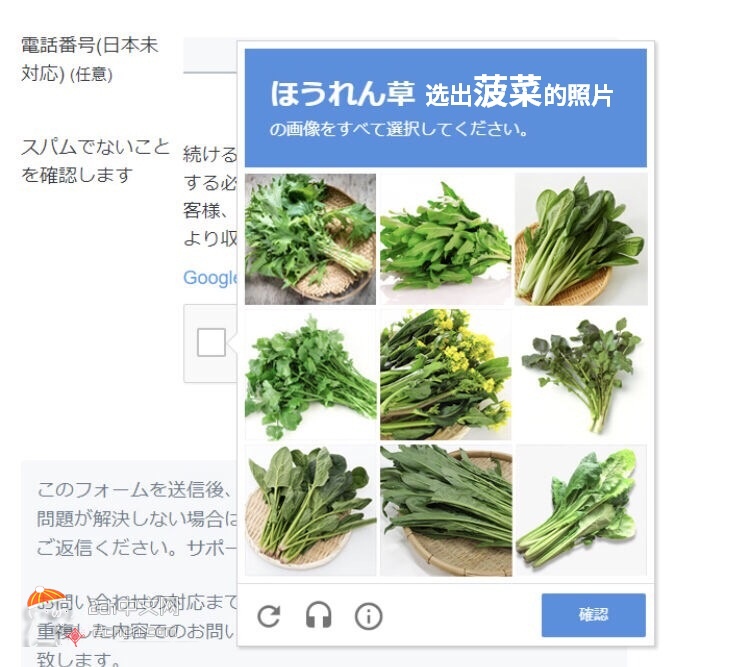Click the orange hat watermark logo
The width and height of the screenshot is (750, 667).
point(46,599)
